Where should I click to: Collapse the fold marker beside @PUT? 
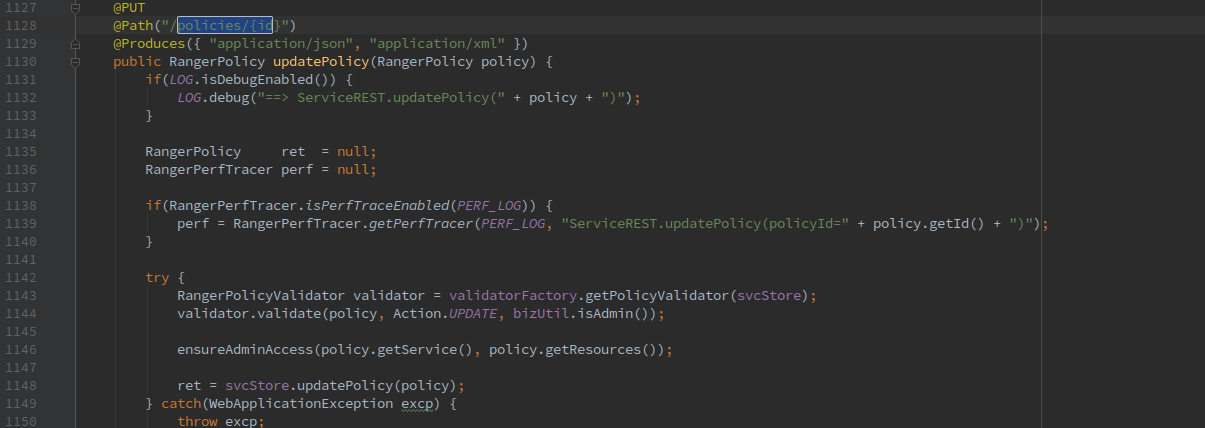tap(76, 8)
